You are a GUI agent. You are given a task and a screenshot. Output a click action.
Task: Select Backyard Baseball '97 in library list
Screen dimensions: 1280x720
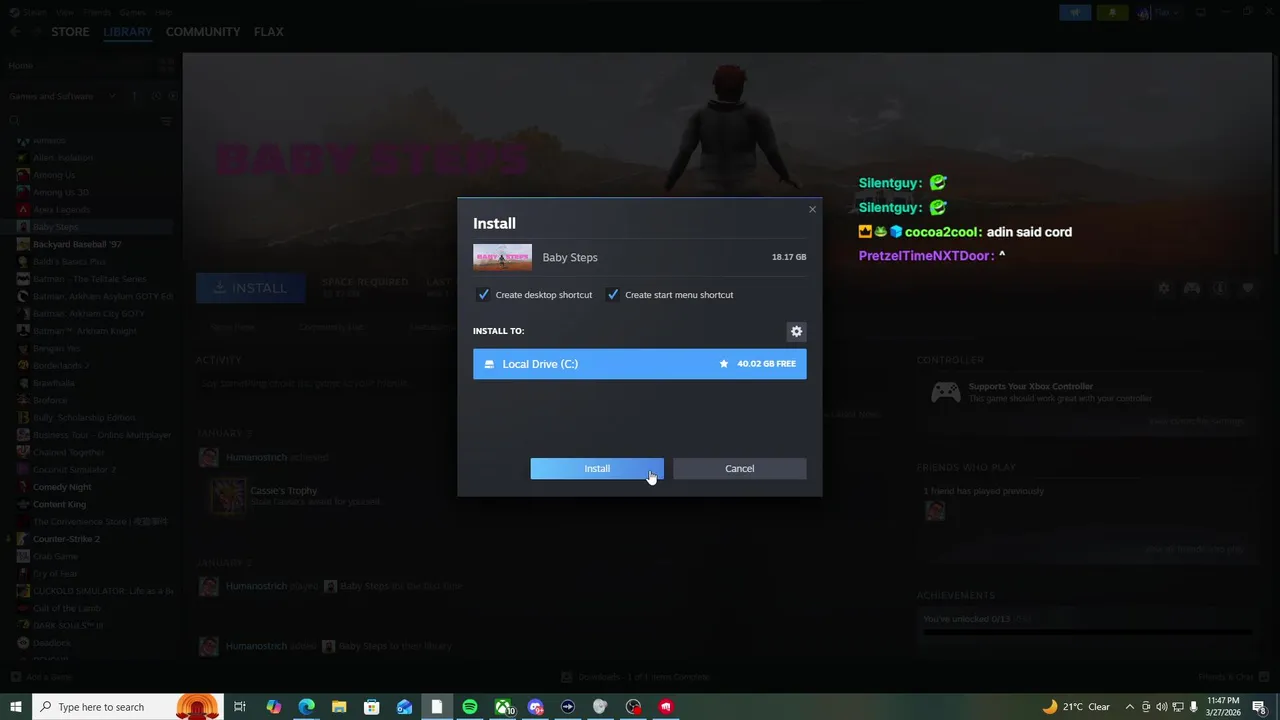(x=76, y=244)
